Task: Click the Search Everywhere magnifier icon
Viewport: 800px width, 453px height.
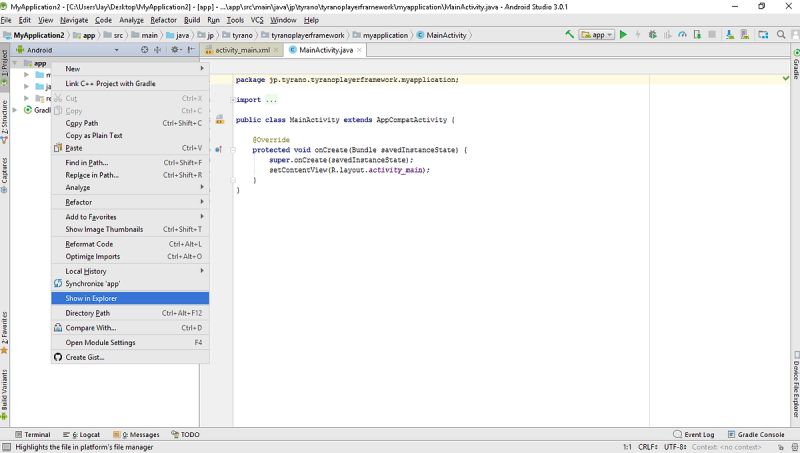Action: [x=781, y=35]
